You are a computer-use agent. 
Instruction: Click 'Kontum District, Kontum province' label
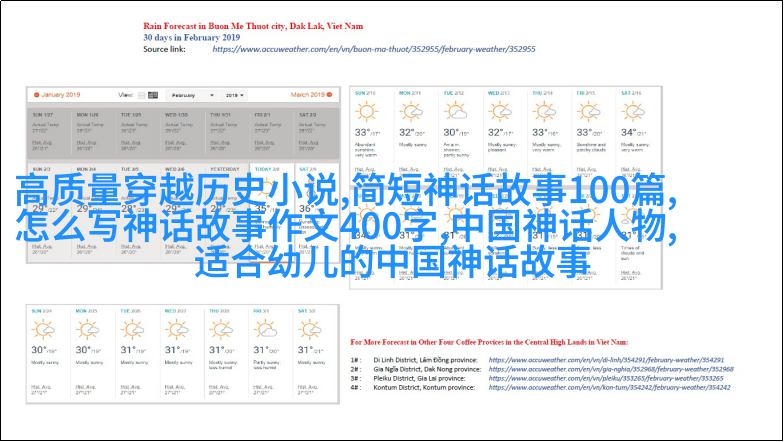pos(424,388)
